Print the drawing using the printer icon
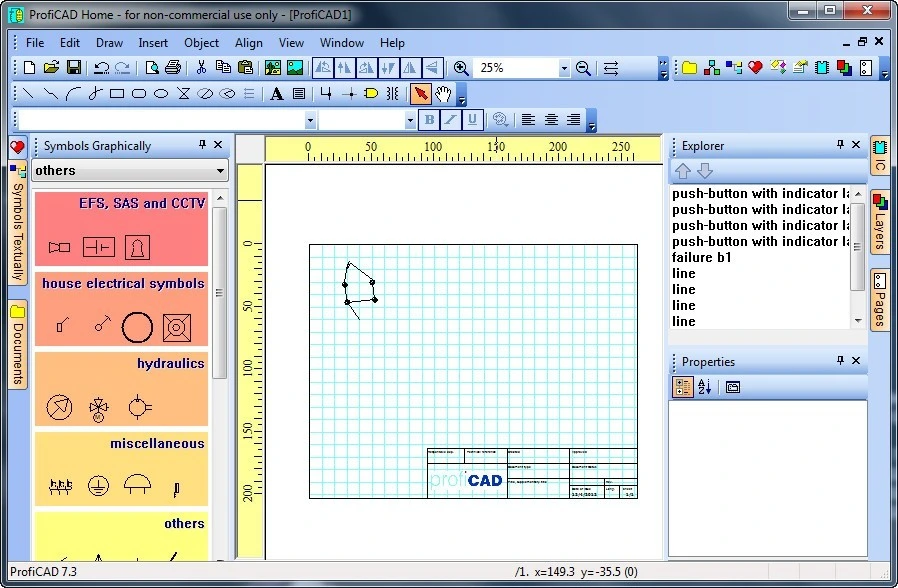The width and height of the screenshot is (898, 588). tap(173, 68)
